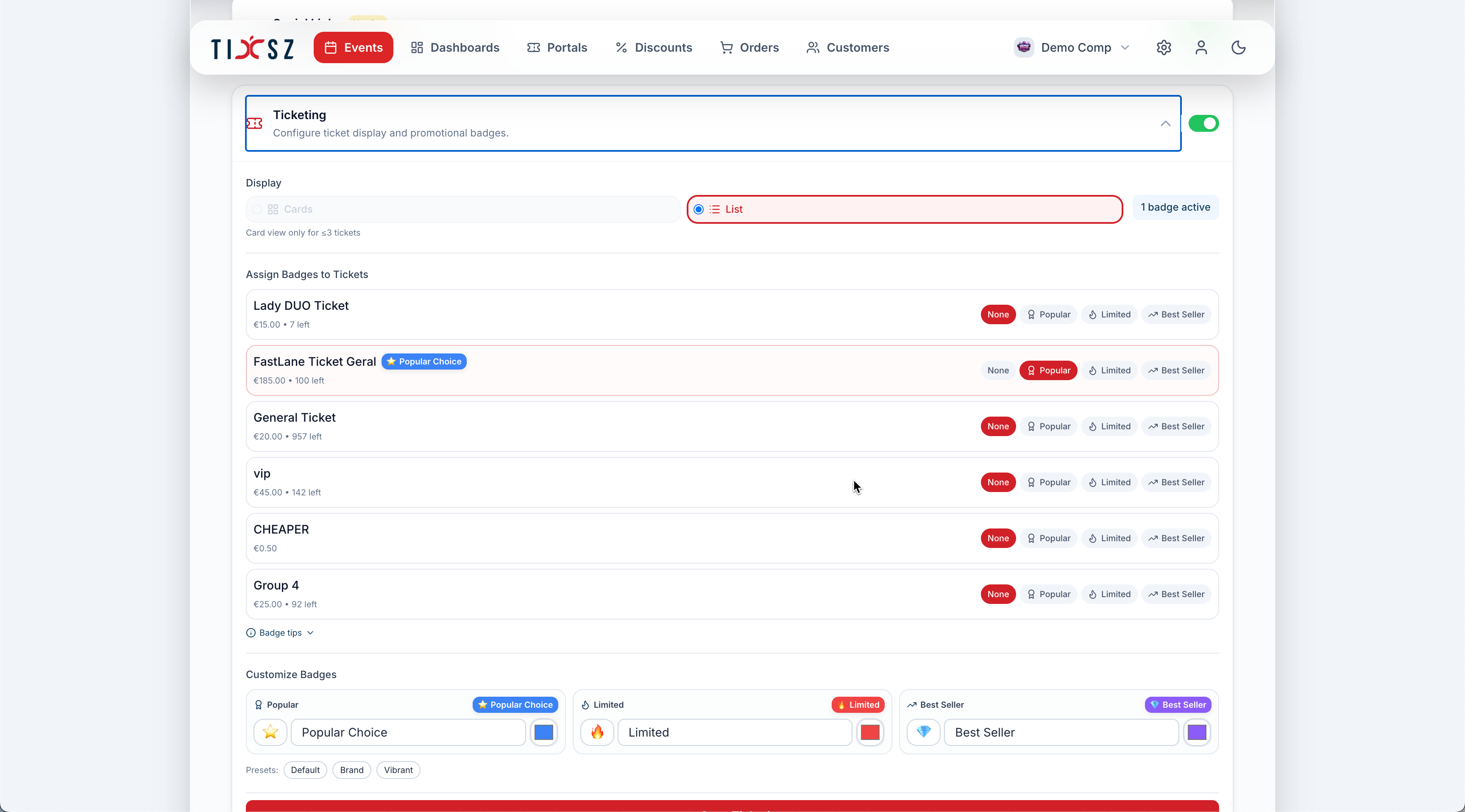The width and height of the screenshot is (1465, 812).
Task: Open the Orders cart icon
Action: [726, 47]
